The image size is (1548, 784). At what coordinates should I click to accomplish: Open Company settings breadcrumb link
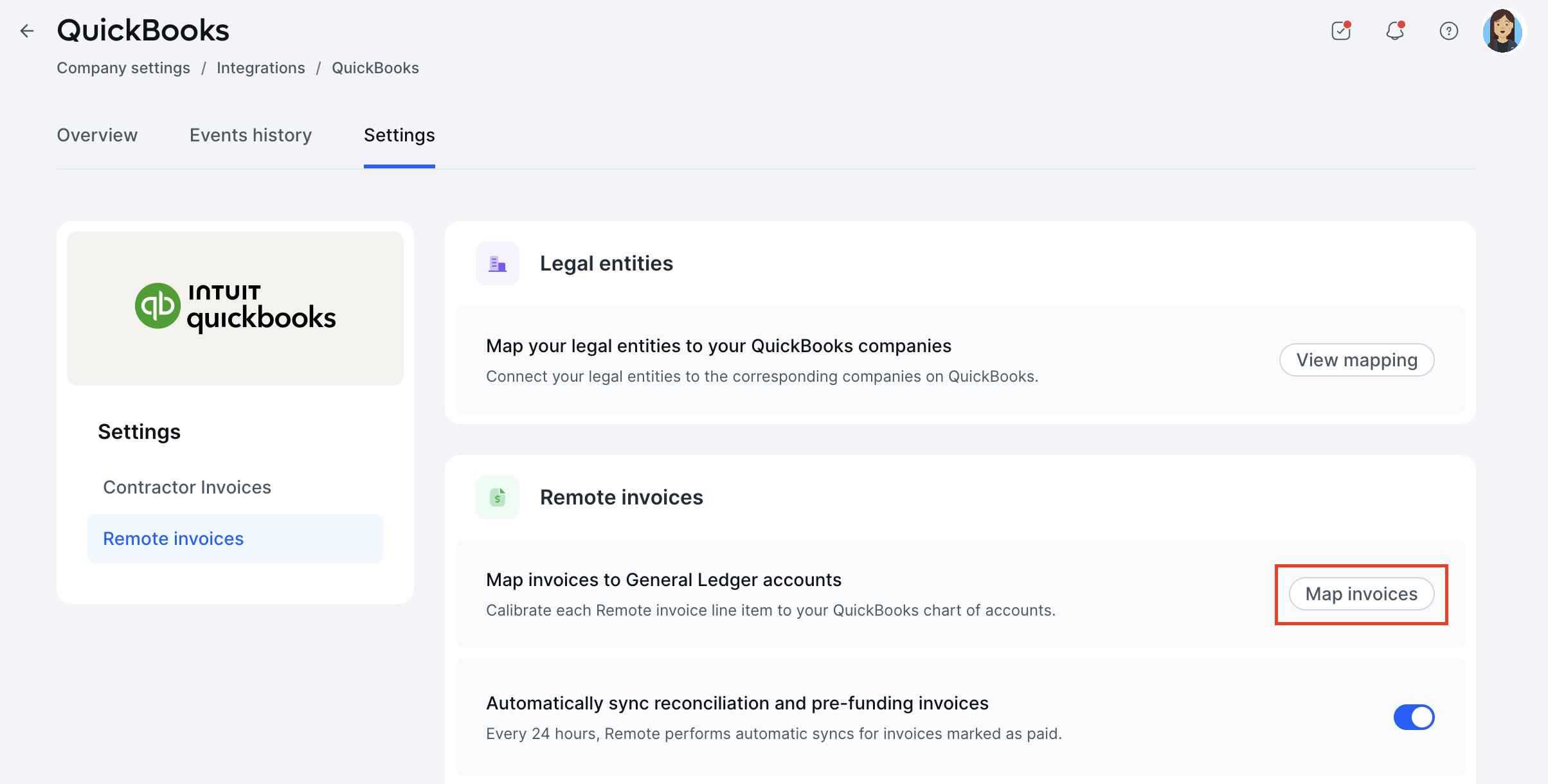coord(123,68)
